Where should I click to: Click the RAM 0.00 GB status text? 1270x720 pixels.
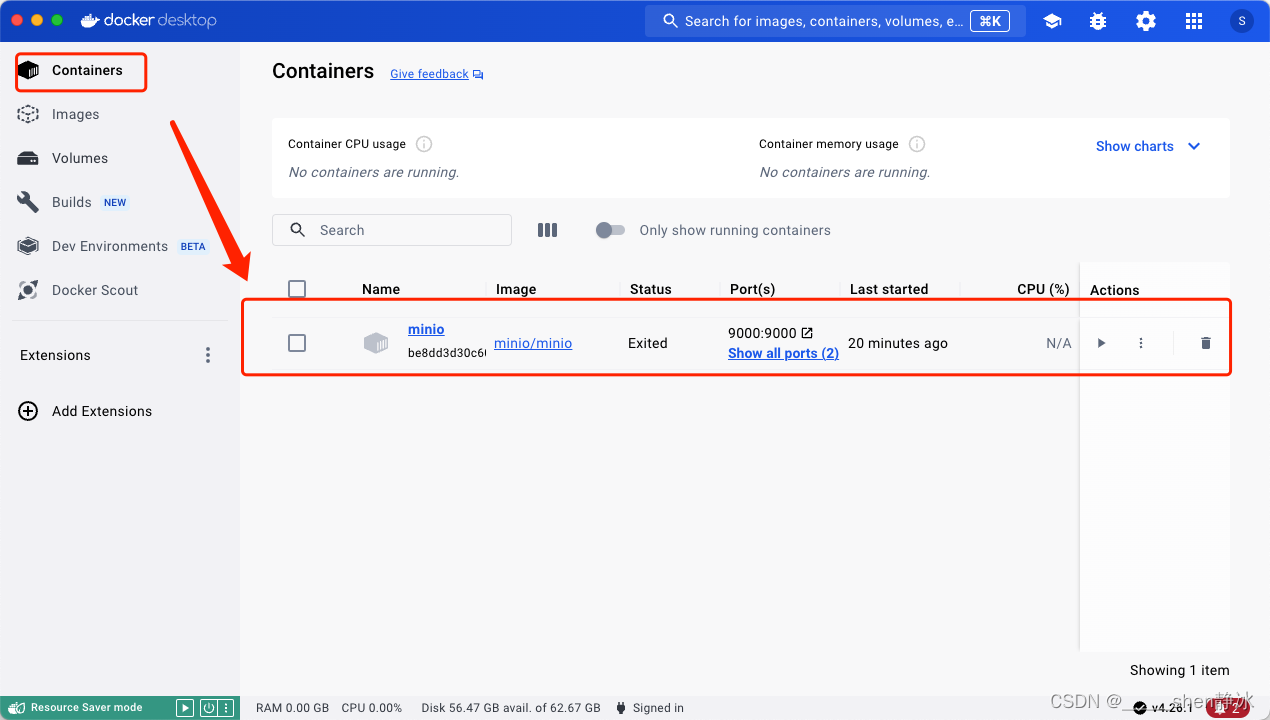(x=292, y=708)
